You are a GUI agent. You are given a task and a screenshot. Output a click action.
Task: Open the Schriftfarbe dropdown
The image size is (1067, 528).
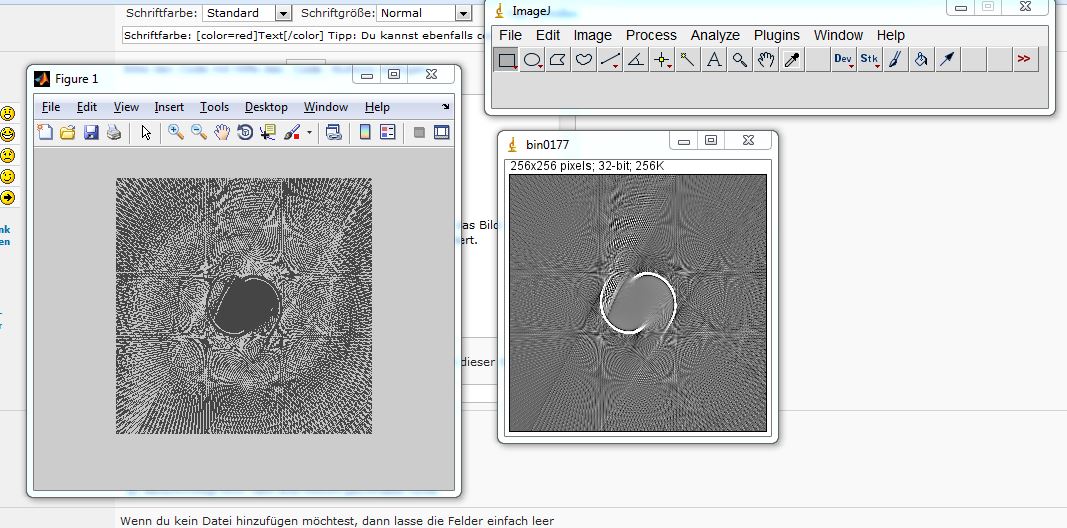coord(283,13)
